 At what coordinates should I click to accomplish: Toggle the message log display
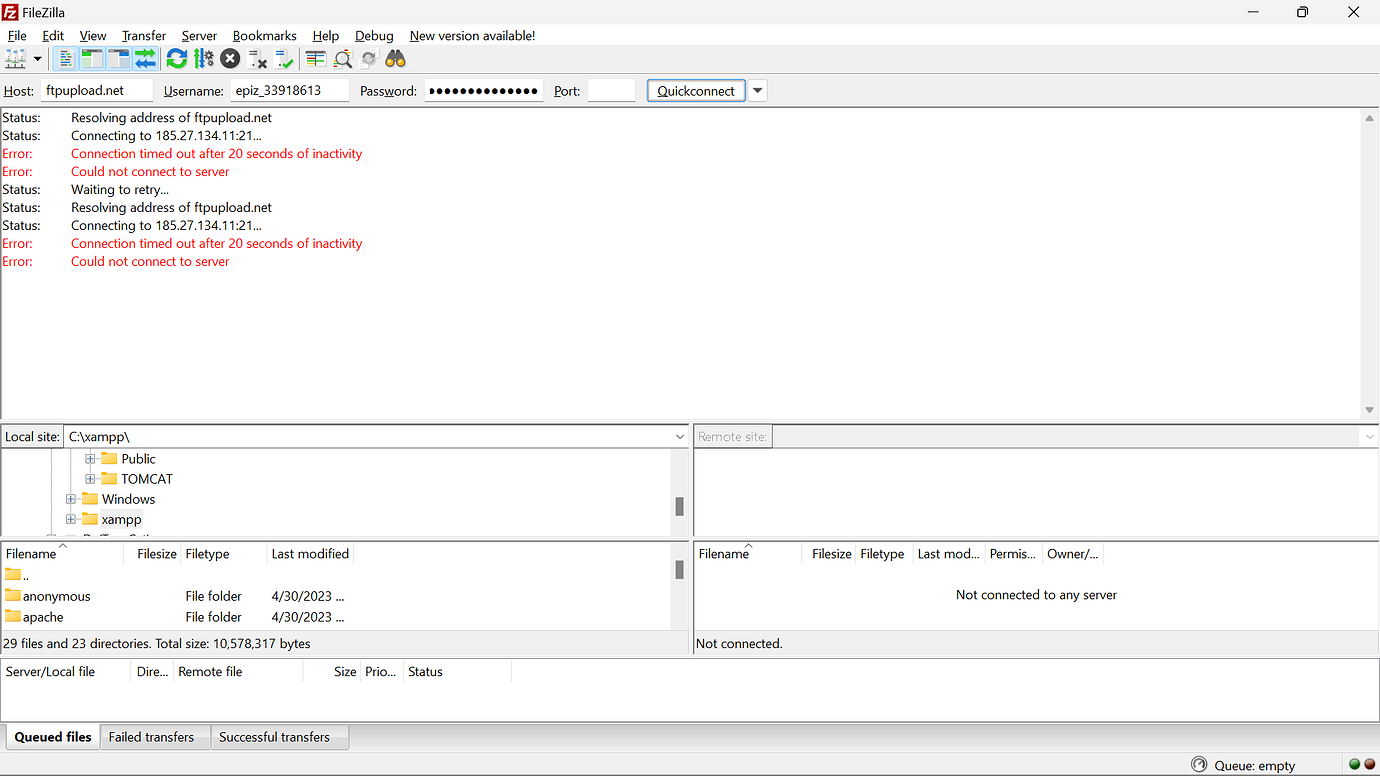[66, 59]
